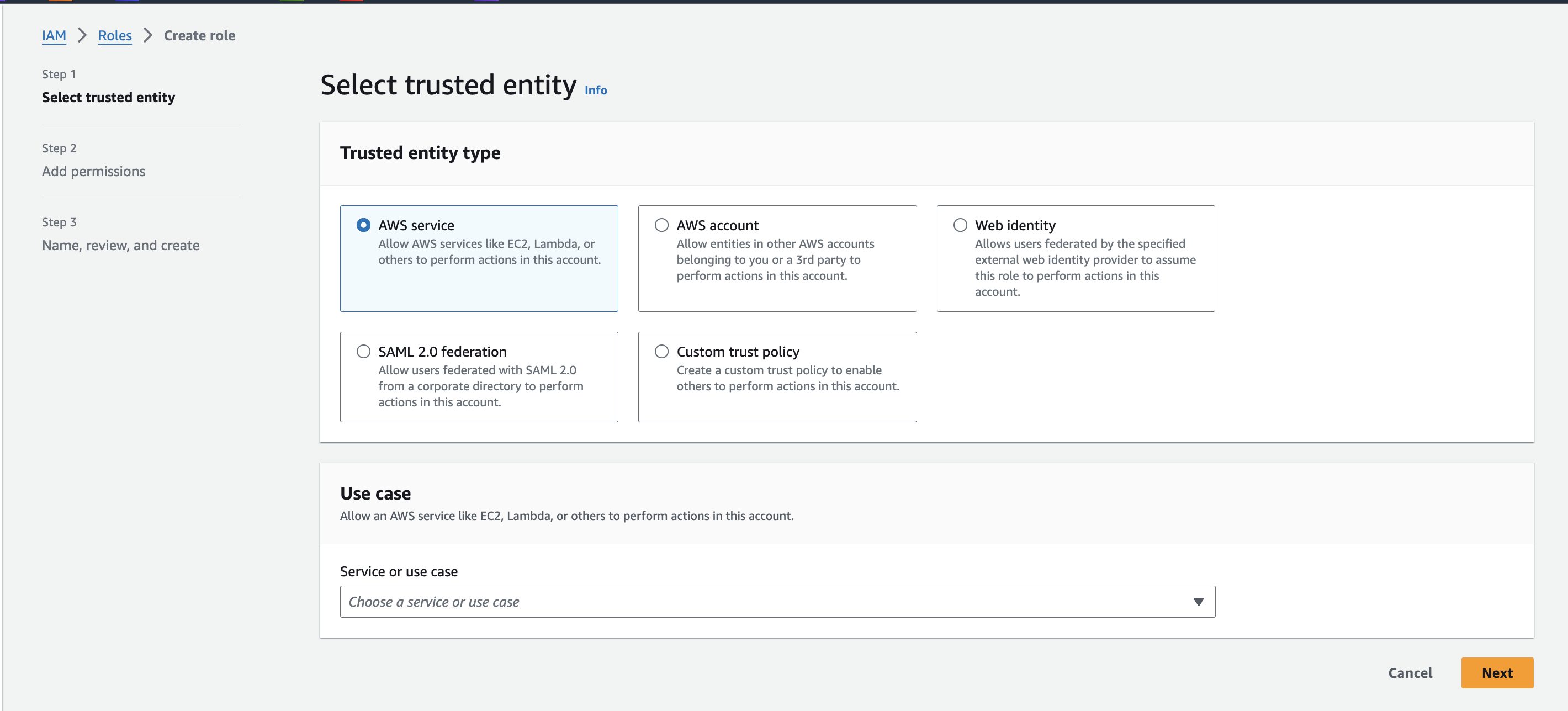This screenshot has height=711, width=1568.
Task: Click the Web identity card description text
Action: pos(1085,267)
